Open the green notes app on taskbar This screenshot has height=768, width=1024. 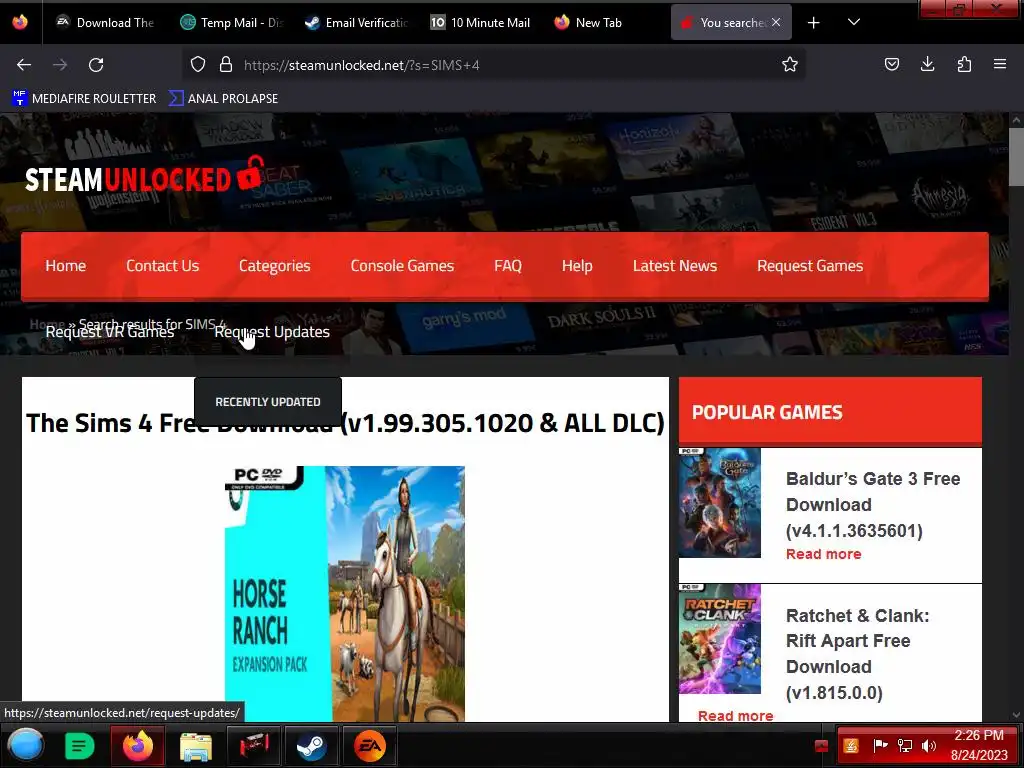tap(80, 746)
